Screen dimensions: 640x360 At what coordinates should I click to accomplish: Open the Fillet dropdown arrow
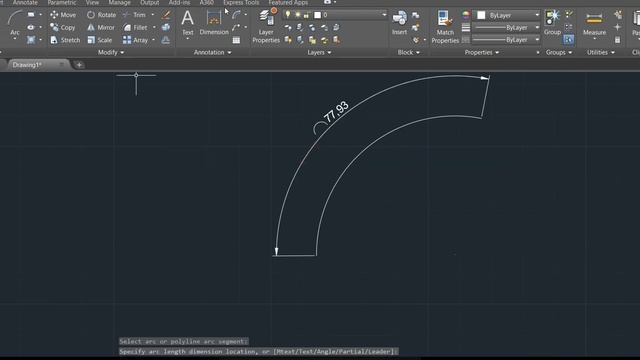(154, 27)
